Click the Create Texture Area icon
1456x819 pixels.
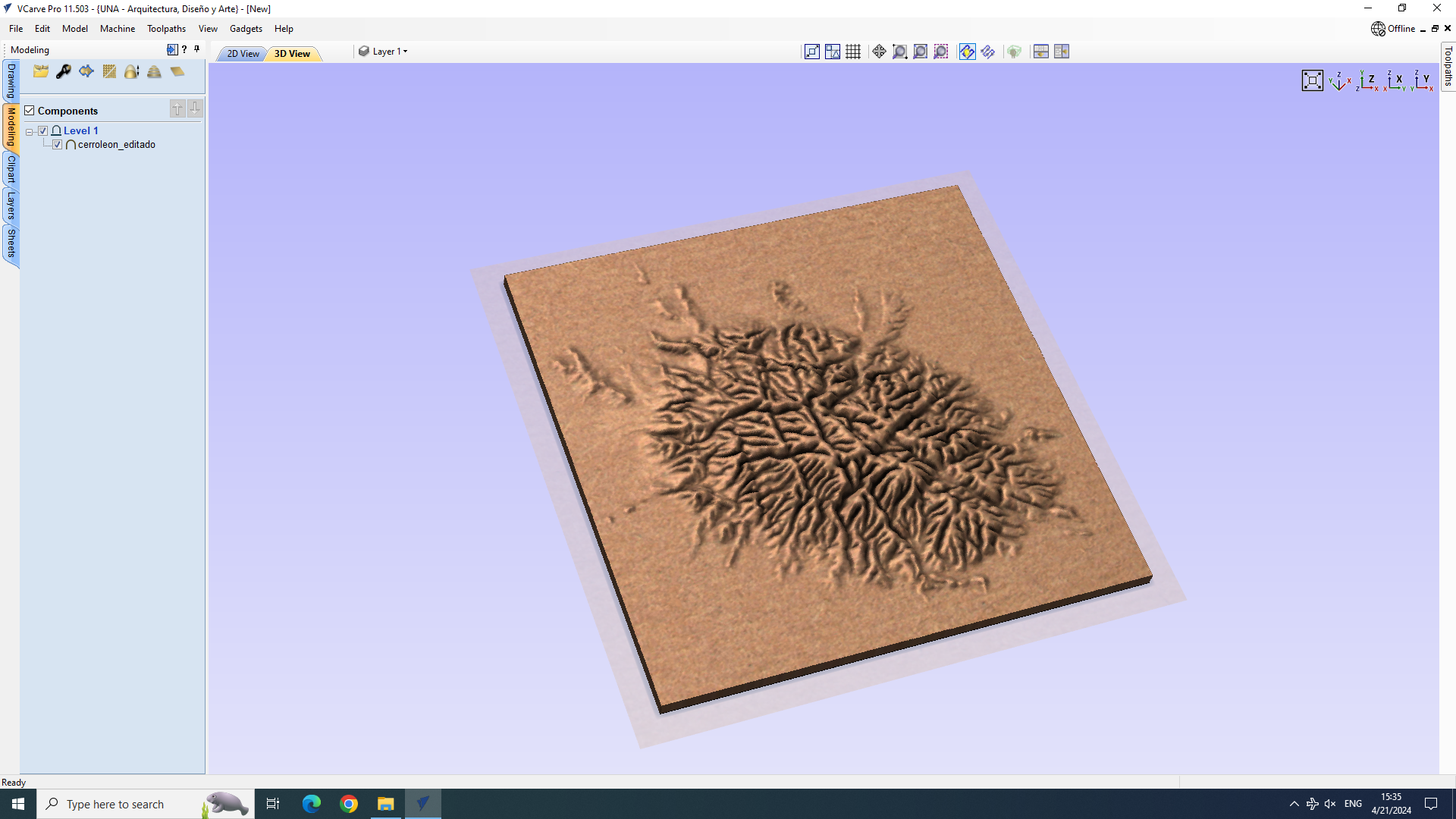tap(109, 71)
